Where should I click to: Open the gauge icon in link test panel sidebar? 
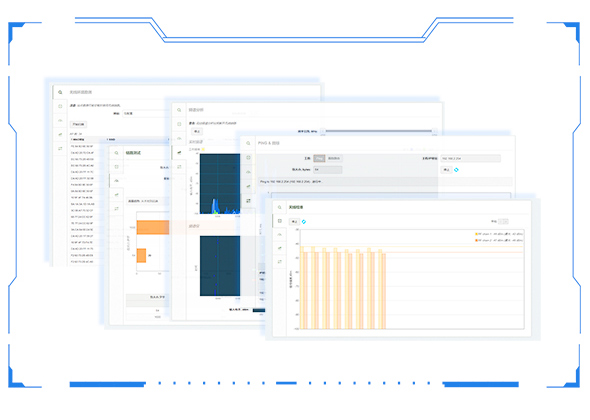[x=116, y=181]
